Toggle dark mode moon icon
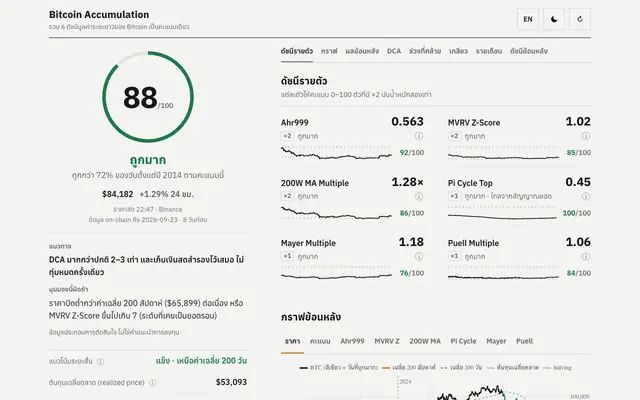The width and height of the screenshot is (640, 400). pyautogui.click(x=554, y=19)
